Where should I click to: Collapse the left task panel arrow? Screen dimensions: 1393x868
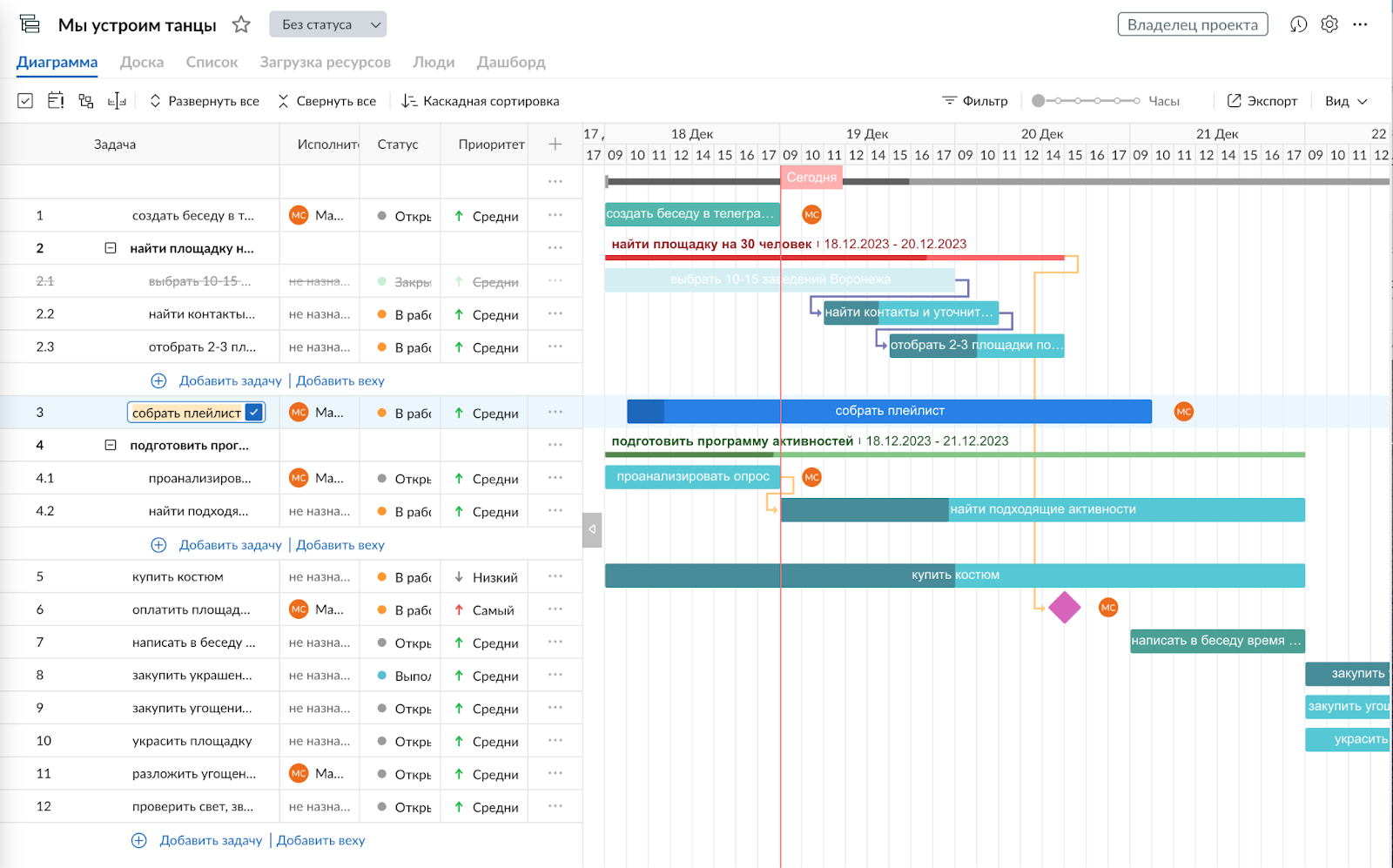point(592,529)
